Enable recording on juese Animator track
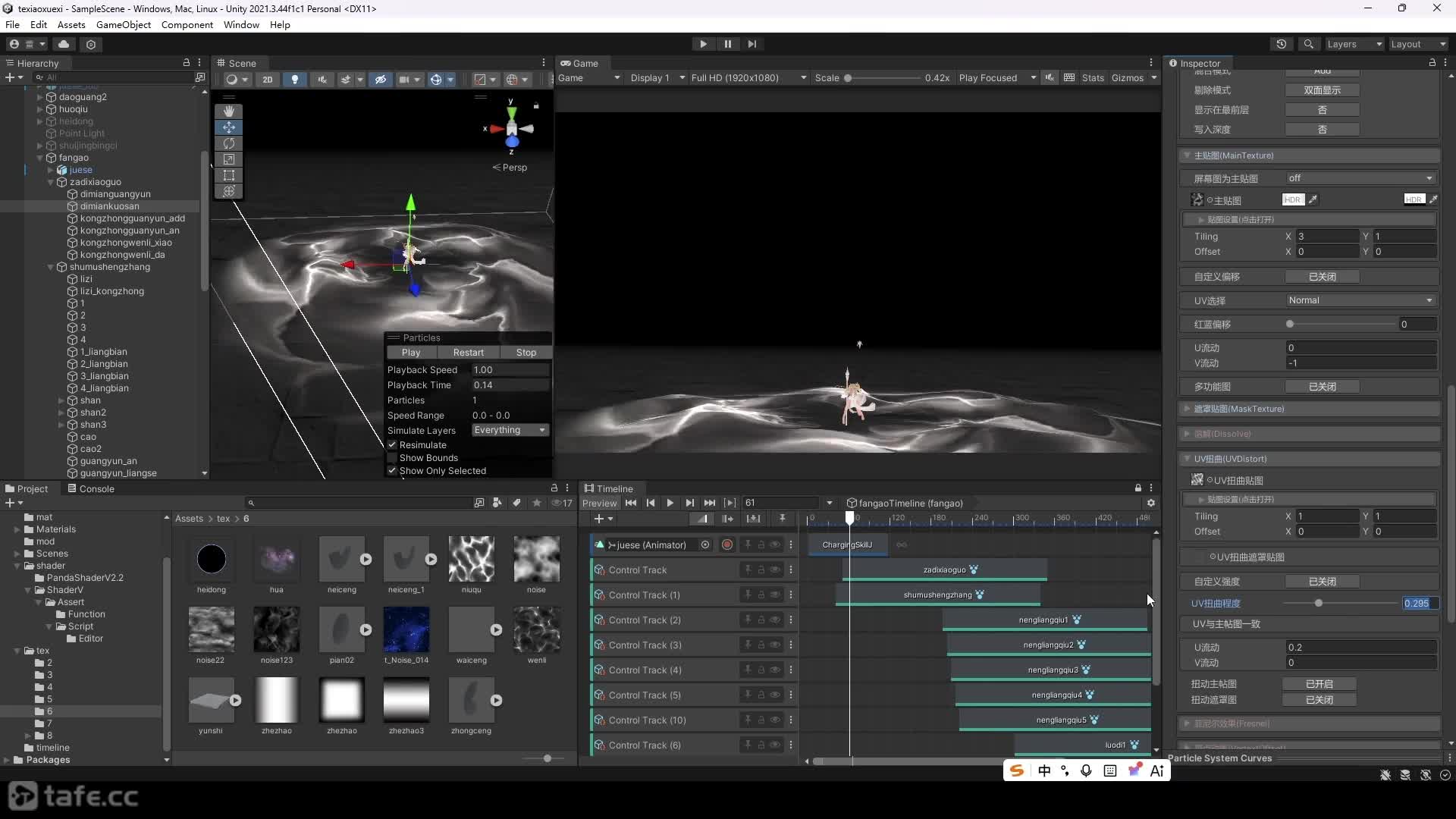The width and height of the screenshot is (1456, 819). [726, 544]
